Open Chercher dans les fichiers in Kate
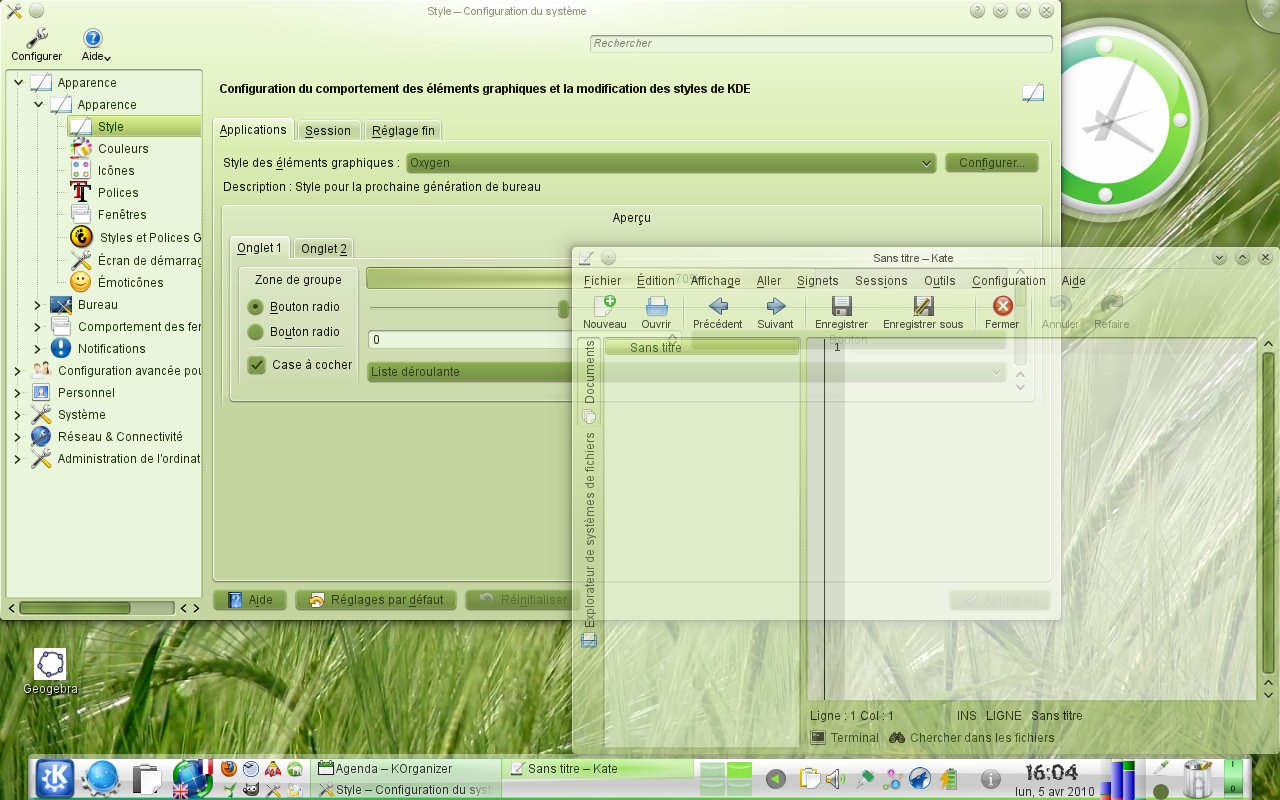Screen dimensions: 1280x800 972,738
